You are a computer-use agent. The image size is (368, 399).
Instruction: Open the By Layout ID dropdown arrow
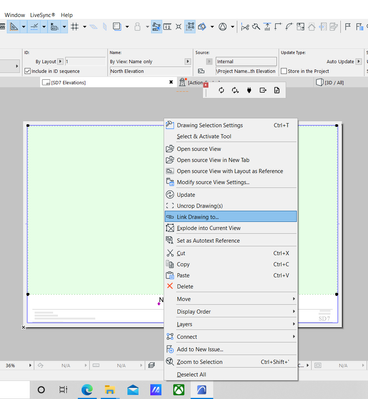[x=60, y=61]
